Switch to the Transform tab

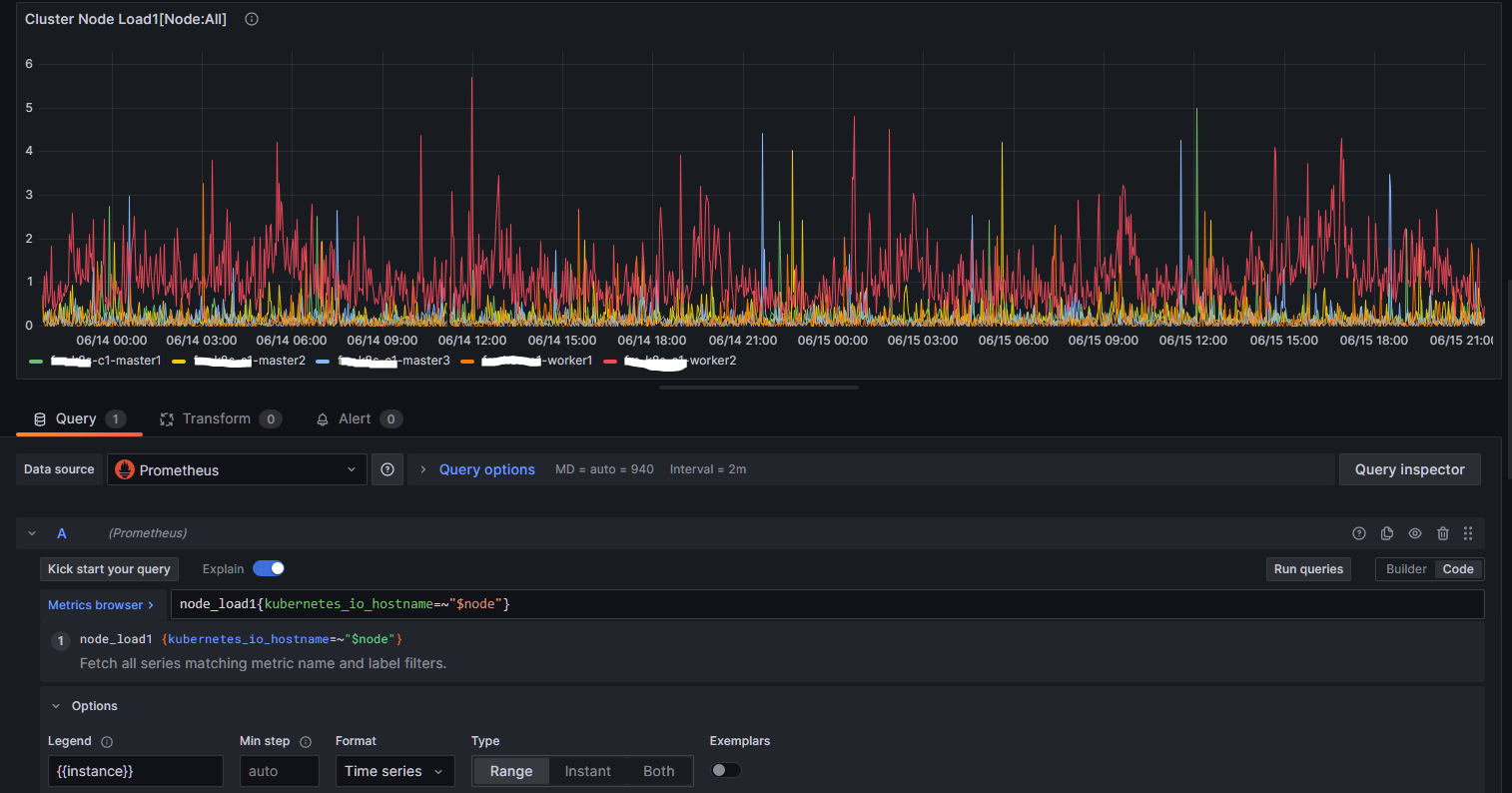click(216, 418)
